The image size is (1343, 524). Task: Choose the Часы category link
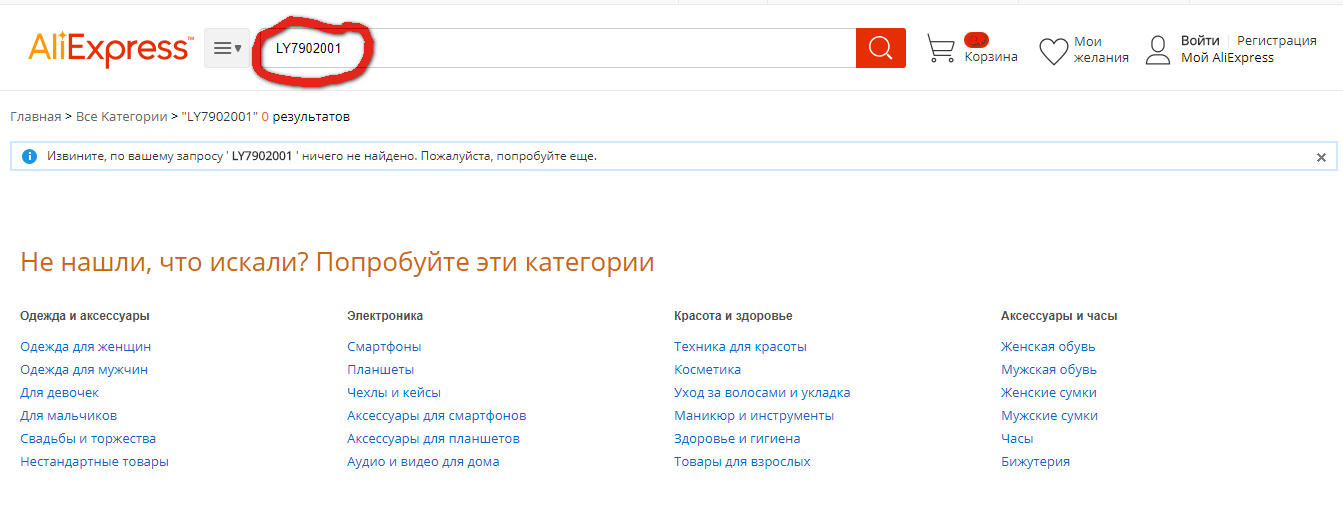click(1017, 439)
